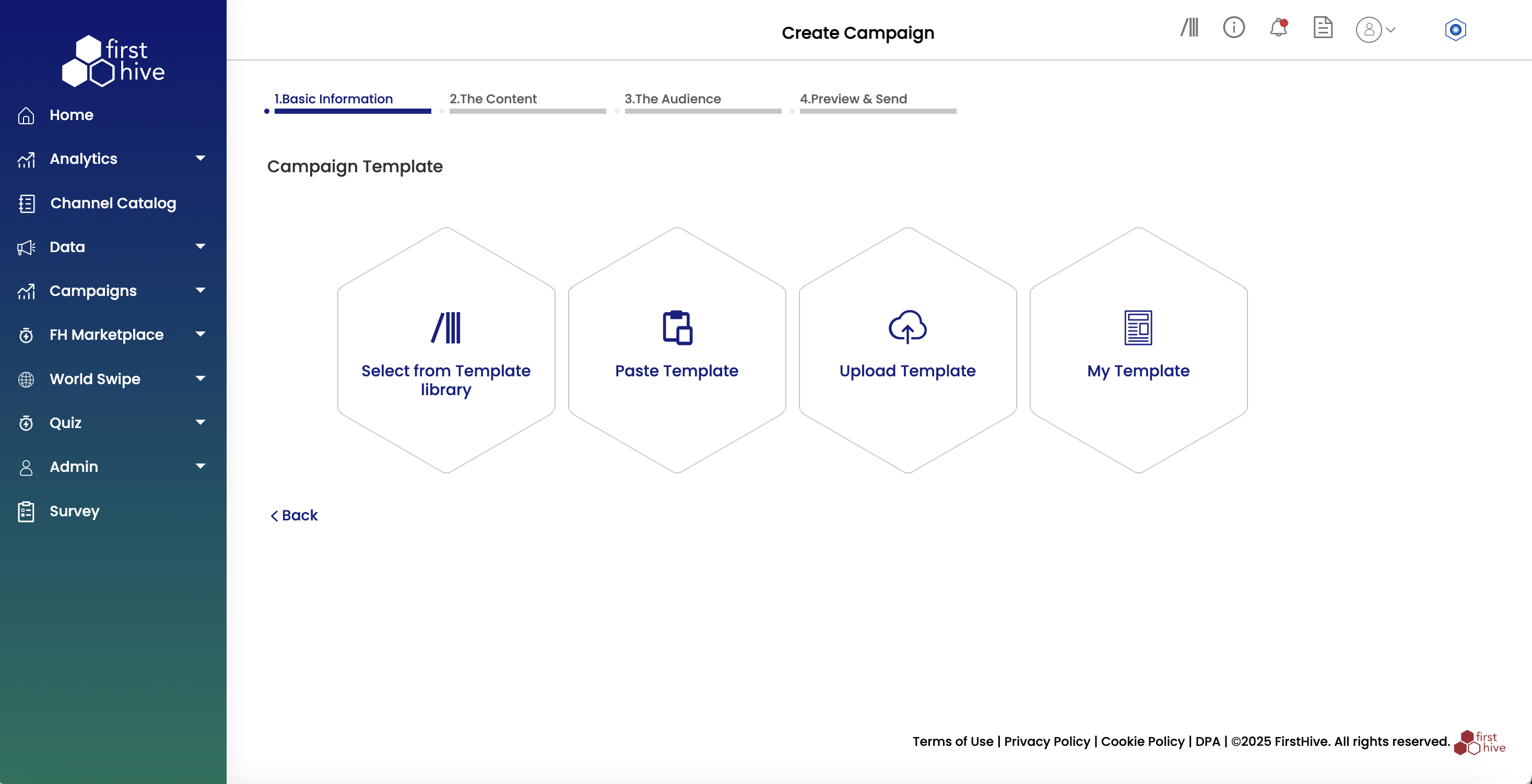Open Terms of Use link
Screen dimensions: 1532x784
pyautogui.click(x=953, y=742)
